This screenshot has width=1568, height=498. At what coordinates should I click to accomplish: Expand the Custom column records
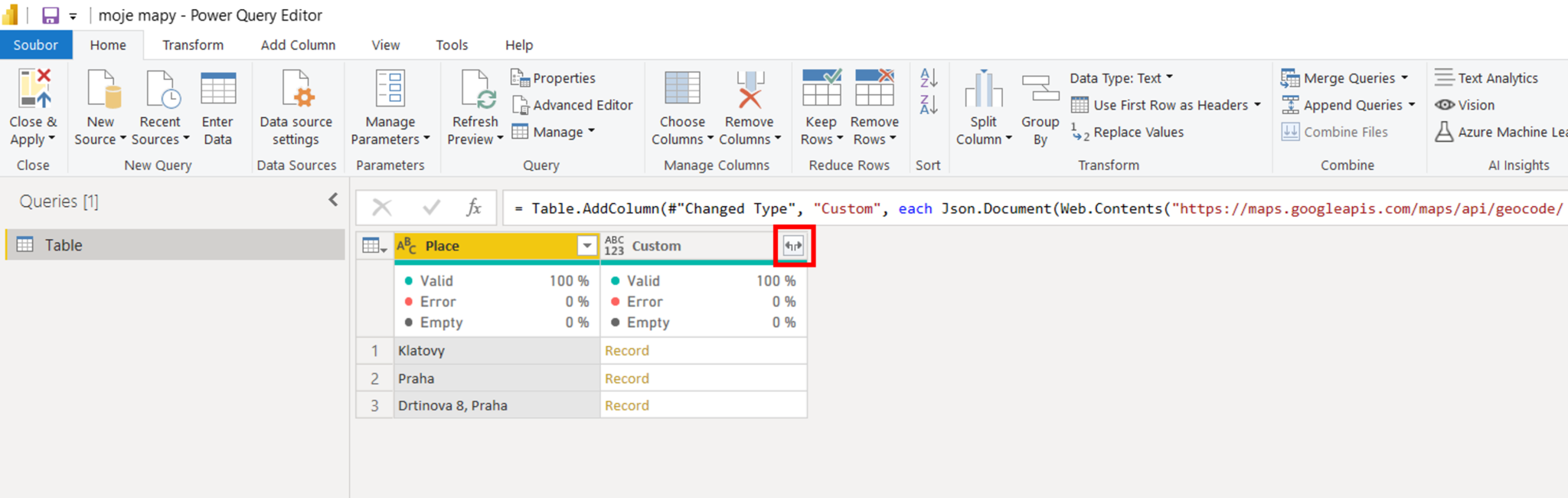coord(793,246)
